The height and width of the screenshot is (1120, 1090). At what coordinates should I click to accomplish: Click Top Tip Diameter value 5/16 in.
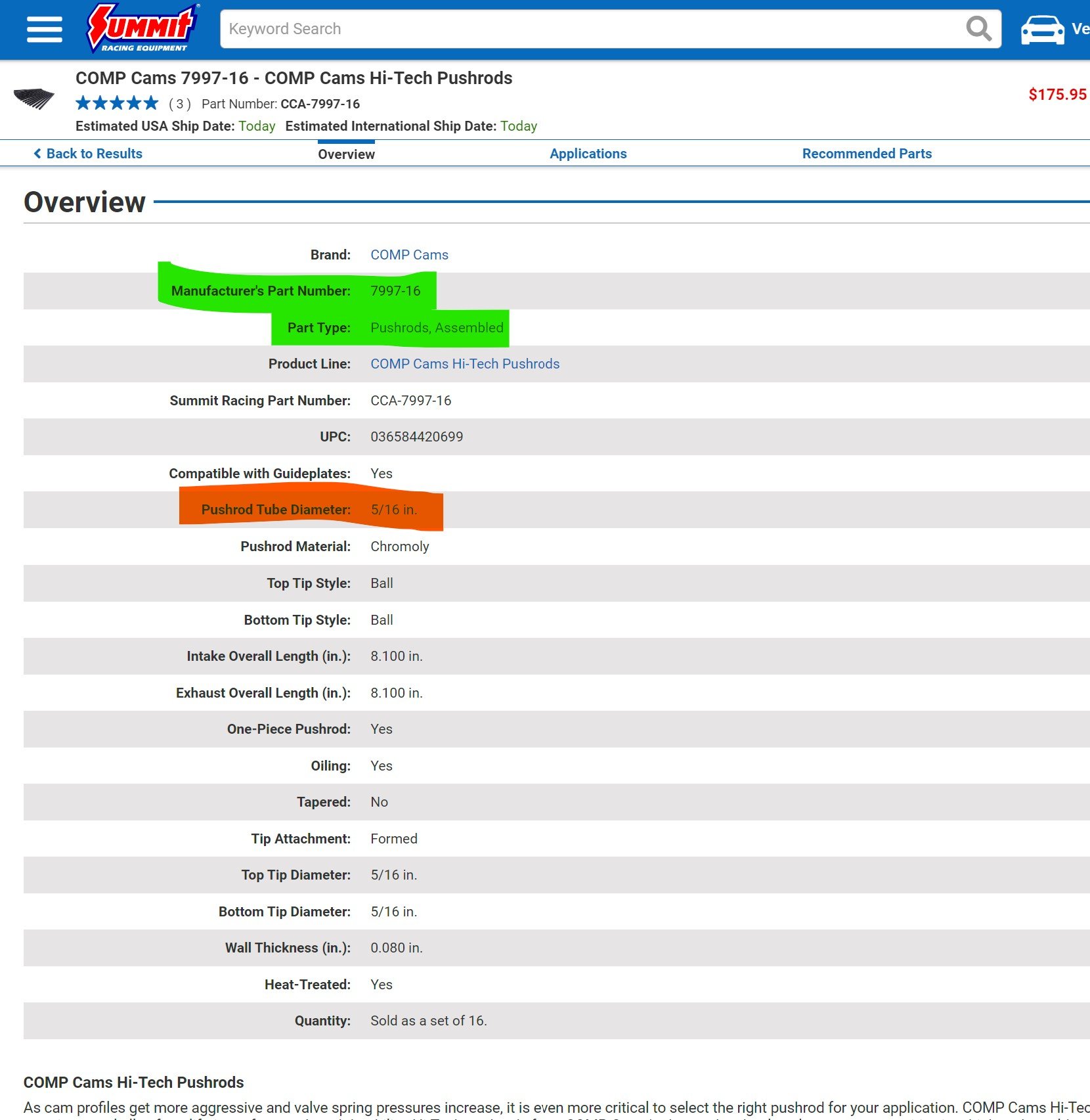[x=393, y=875]
